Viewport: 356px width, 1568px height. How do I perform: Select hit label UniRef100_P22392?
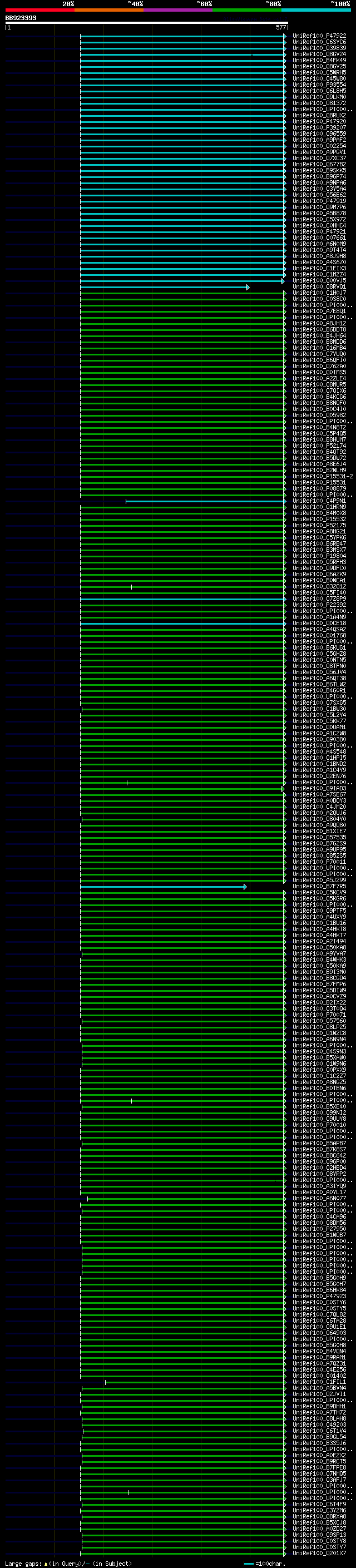click(x=319, y=605)
